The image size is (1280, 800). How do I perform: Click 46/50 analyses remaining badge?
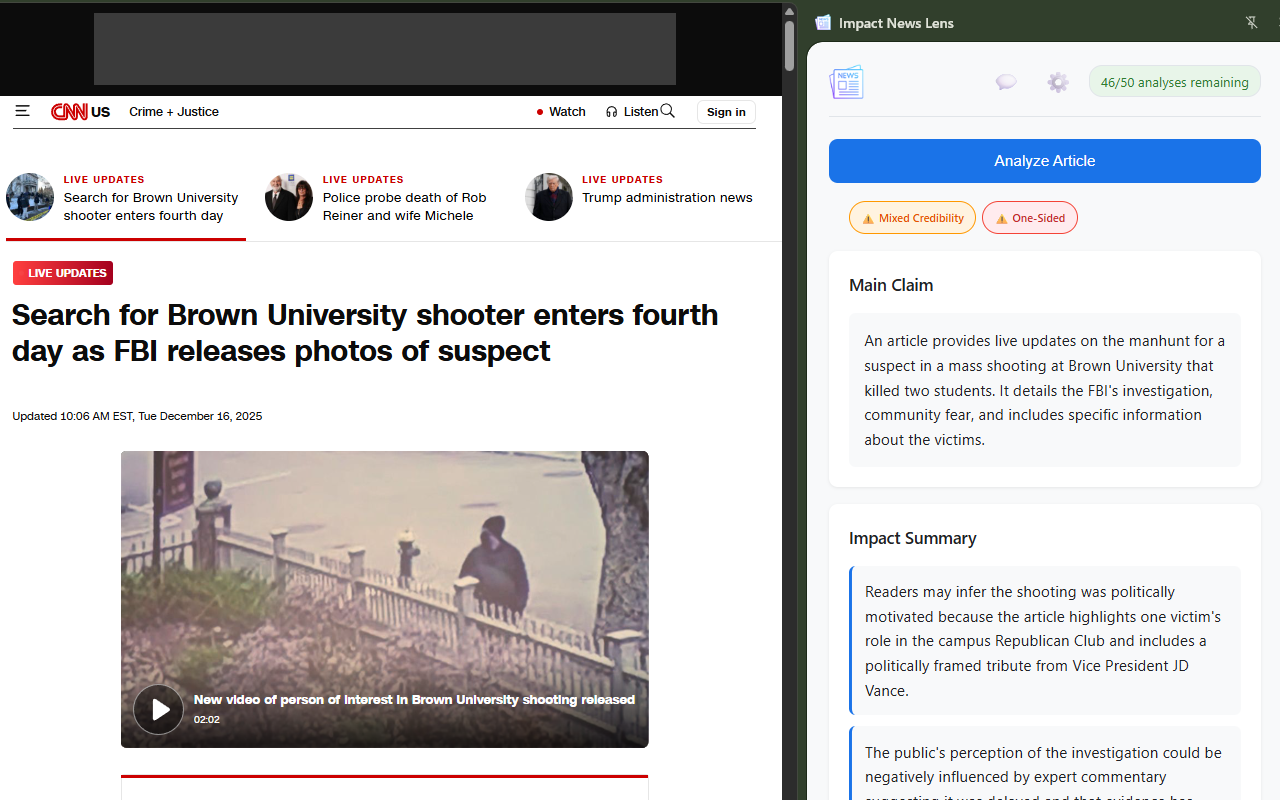coord(1175,82)
